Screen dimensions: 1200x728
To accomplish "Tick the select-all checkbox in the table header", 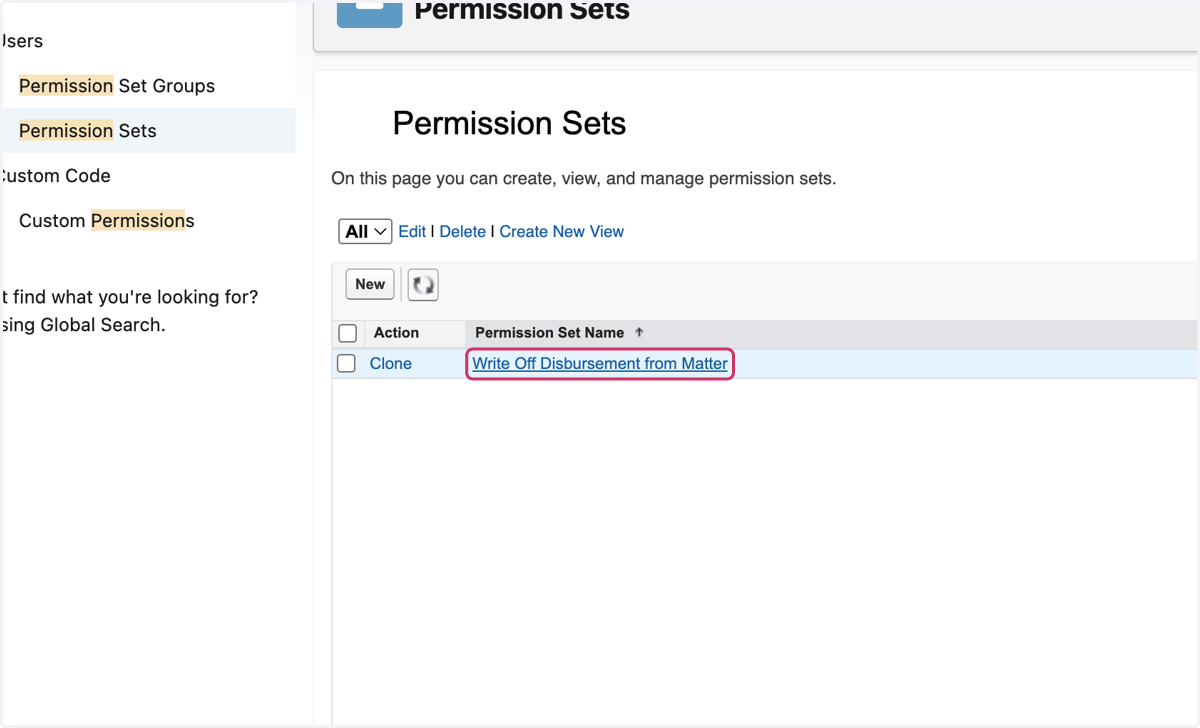I will (x=348, y=333).
